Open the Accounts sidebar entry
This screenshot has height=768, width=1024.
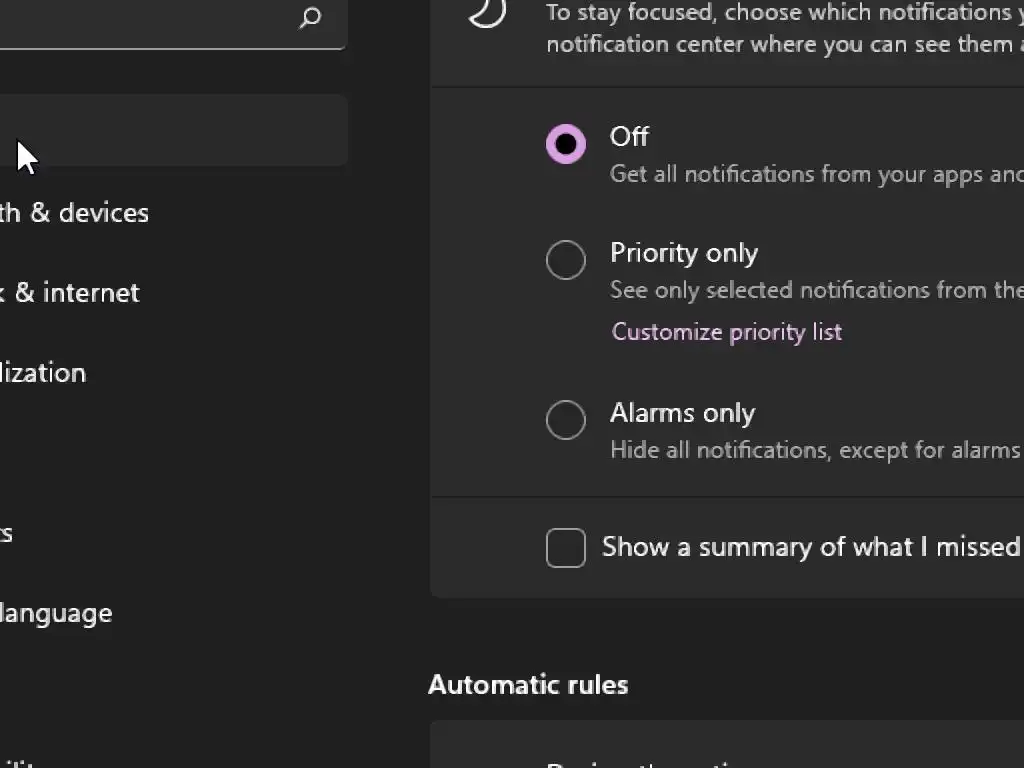click(6, 533)
